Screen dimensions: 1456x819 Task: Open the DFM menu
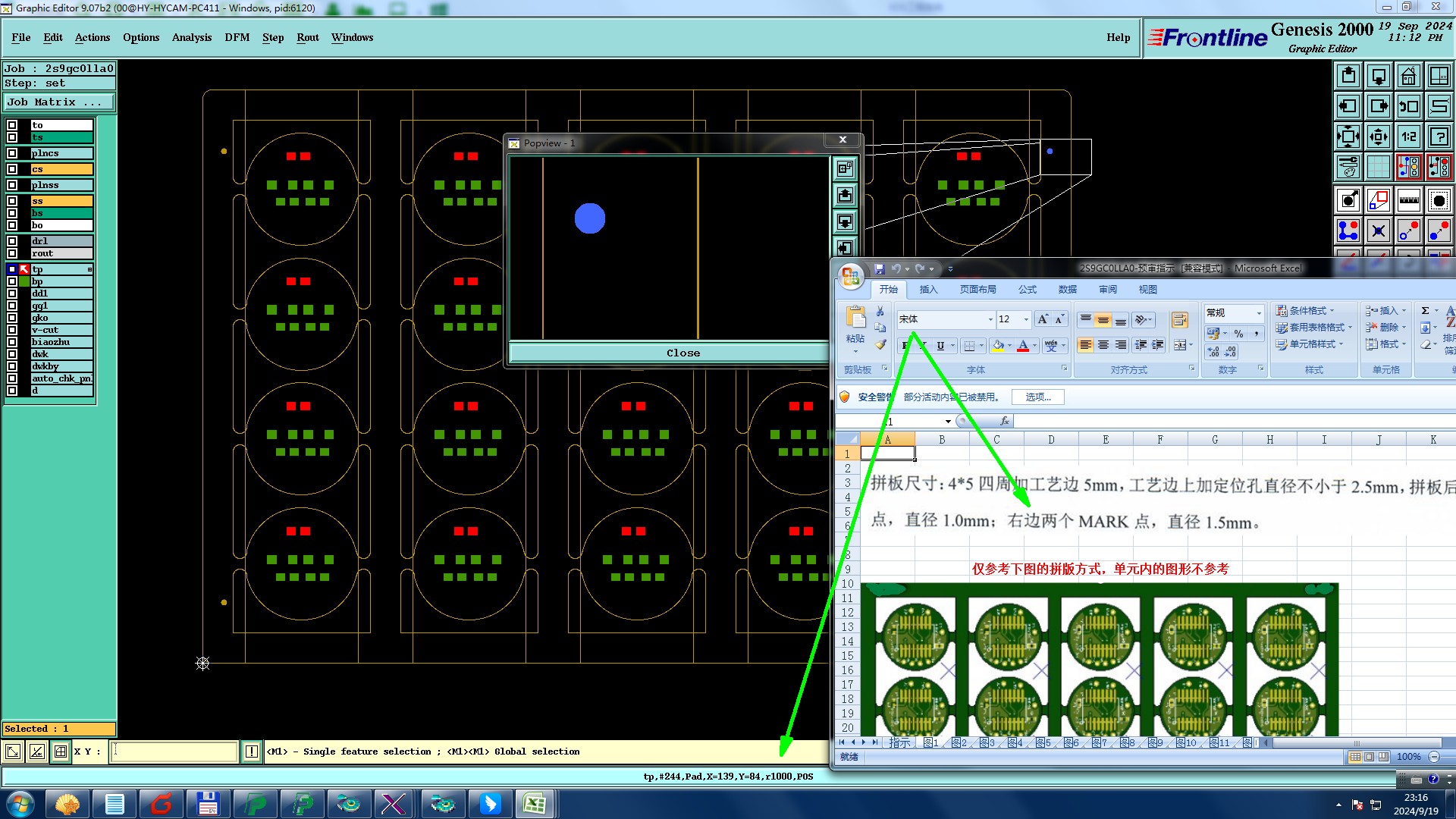(x=237, y=37)
